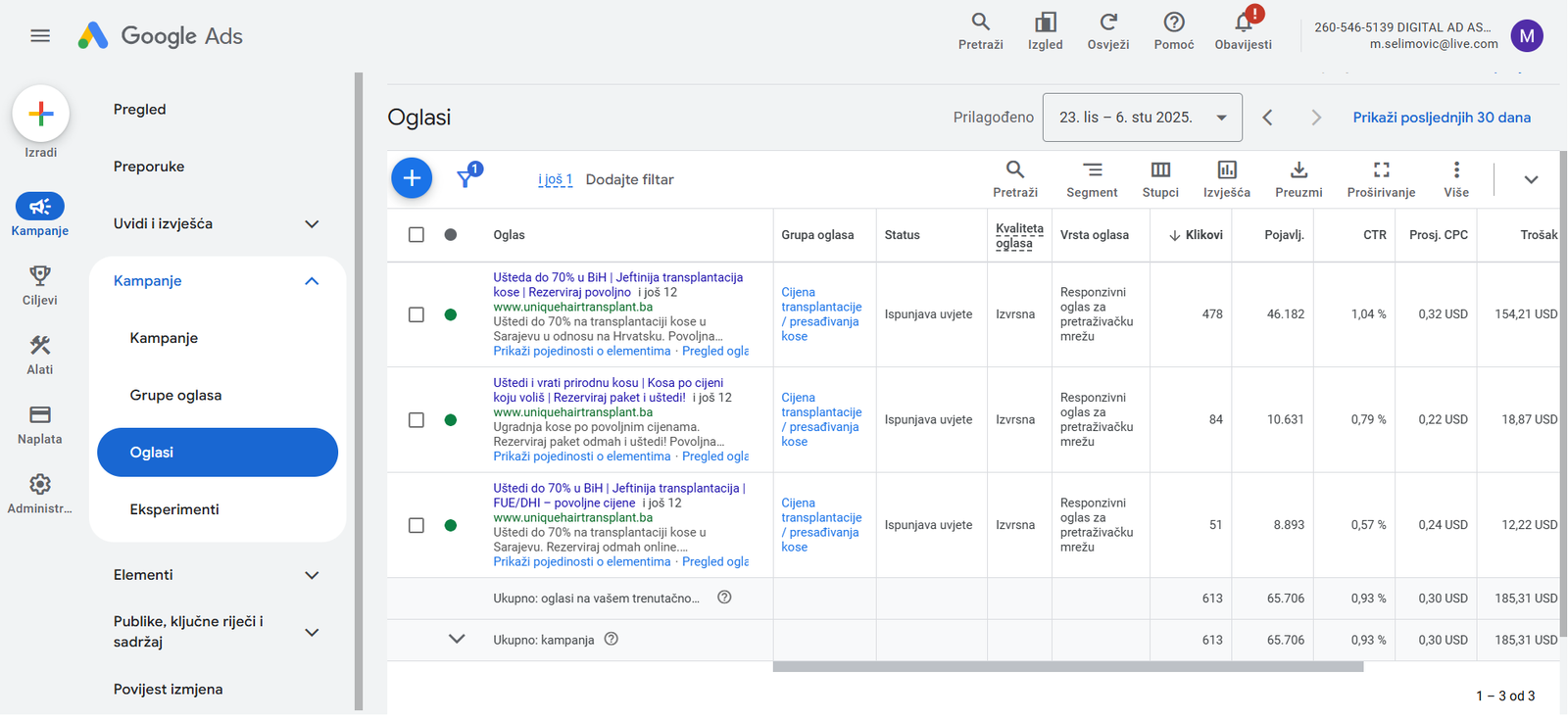1568x720 pixels.
Task: Tick the select-all checkbox in header
Action: pyautogui.click(x=416, y=235)
